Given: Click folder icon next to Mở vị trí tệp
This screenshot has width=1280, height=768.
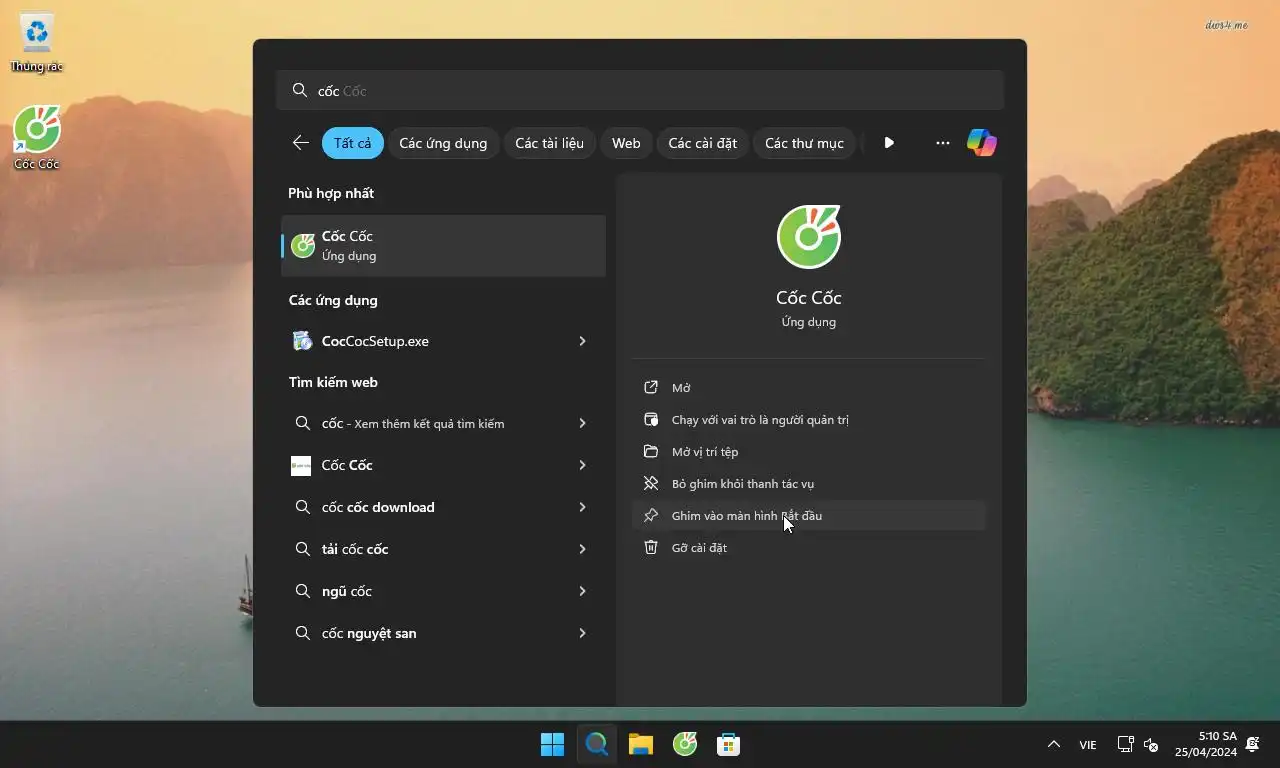Looking at the screenshot, I should tap(651, 452).
